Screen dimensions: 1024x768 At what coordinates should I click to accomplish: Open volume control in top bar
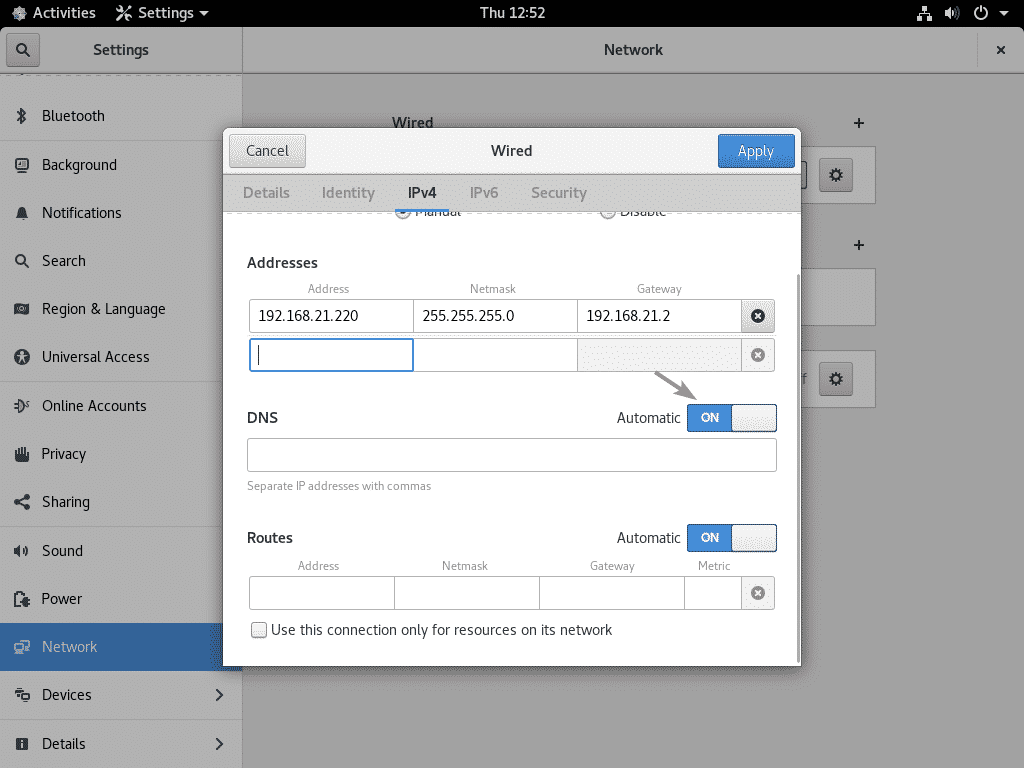click(x=951, y=13)
